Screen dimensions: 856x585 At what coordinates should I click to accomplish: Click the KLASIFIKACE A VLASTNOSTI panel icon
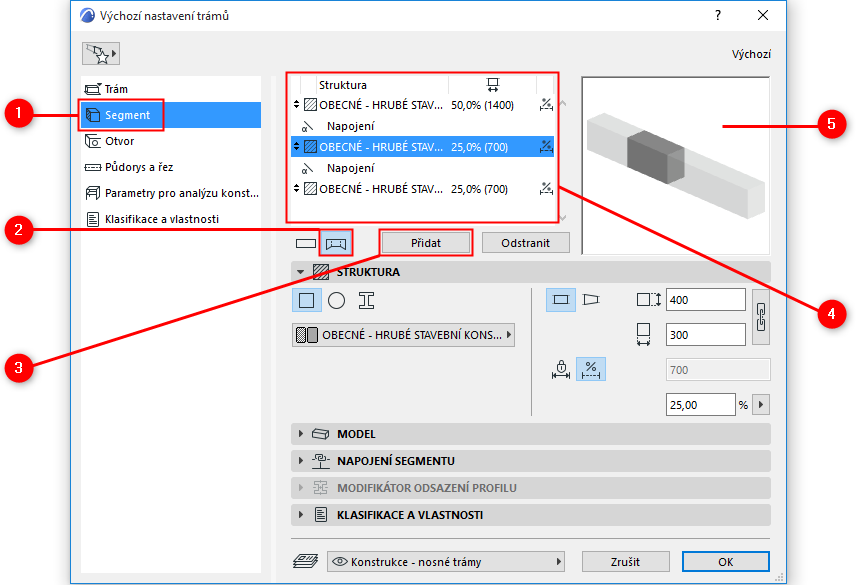point(321,515)
